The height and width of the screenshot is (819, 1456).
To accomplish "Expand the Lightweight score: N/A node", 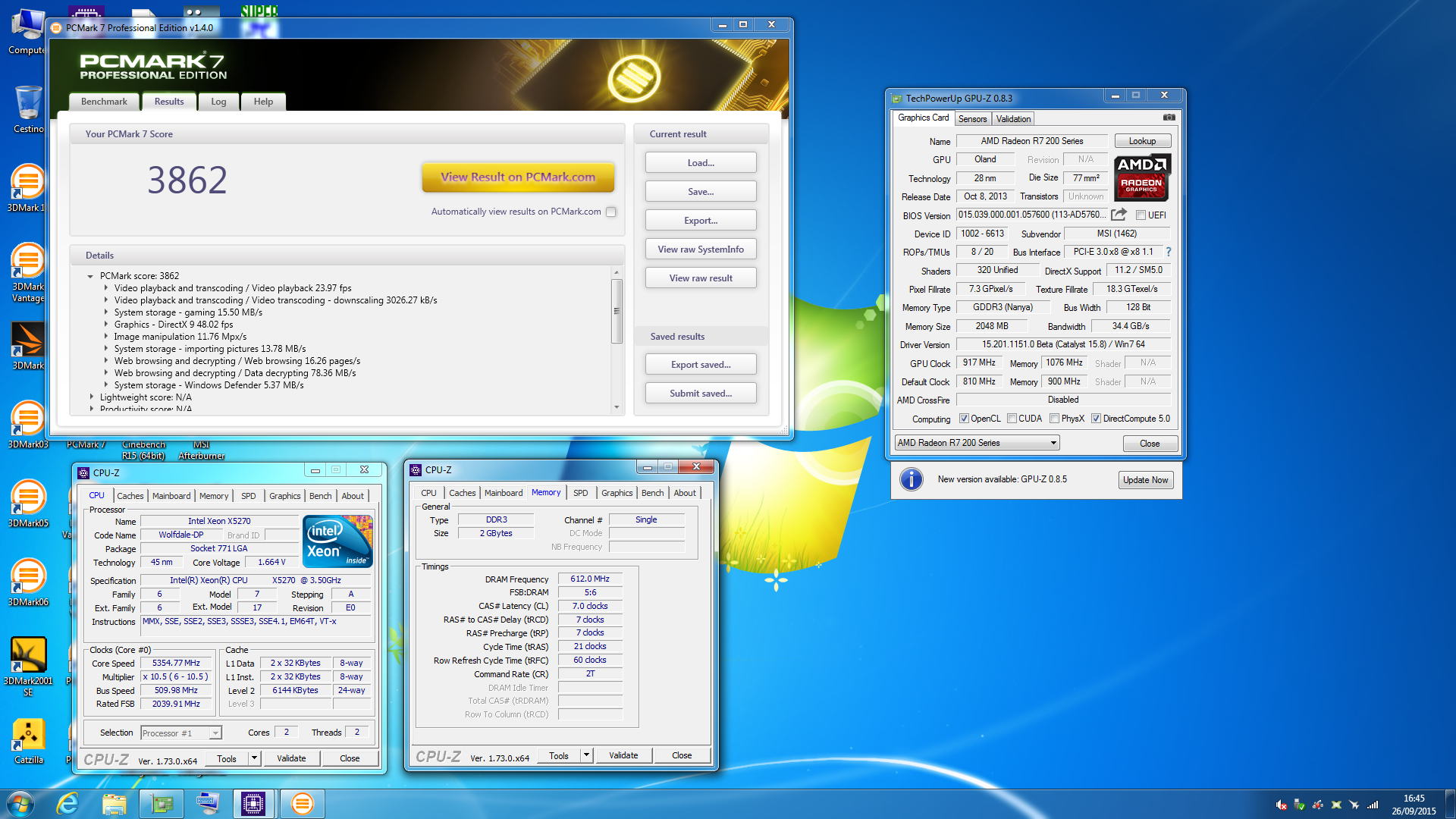I will coord(92,397).
